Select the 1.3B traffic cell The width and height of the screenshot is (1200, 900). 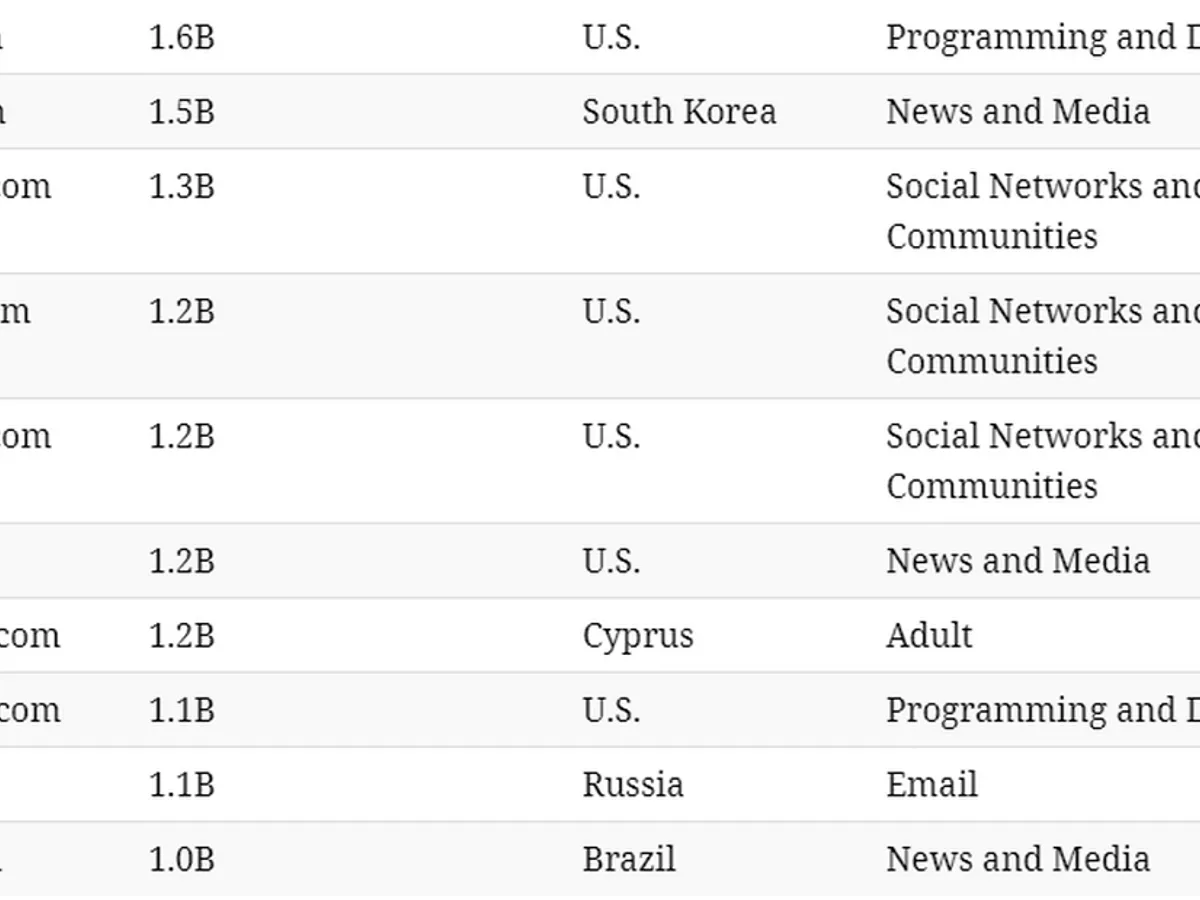point(181,187)
